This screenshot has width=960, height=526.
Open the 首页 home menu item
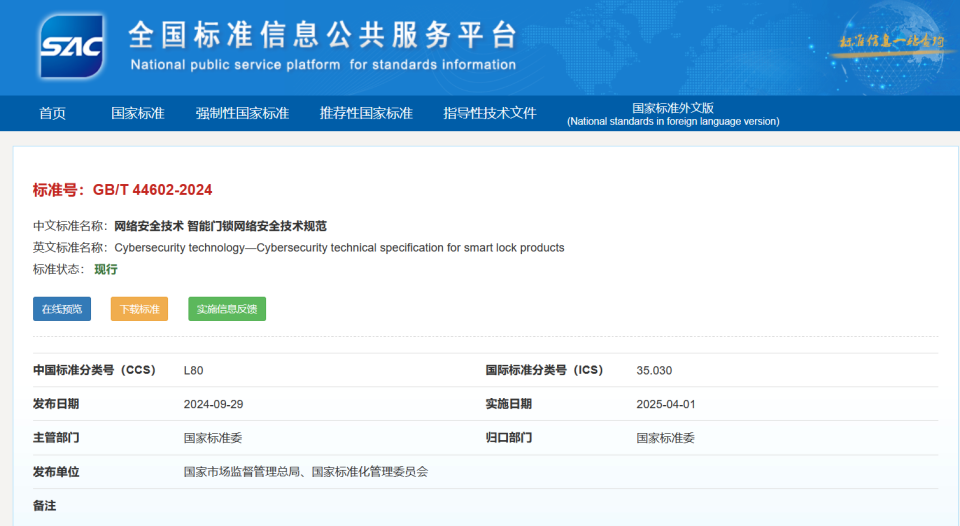coord(52,113)
